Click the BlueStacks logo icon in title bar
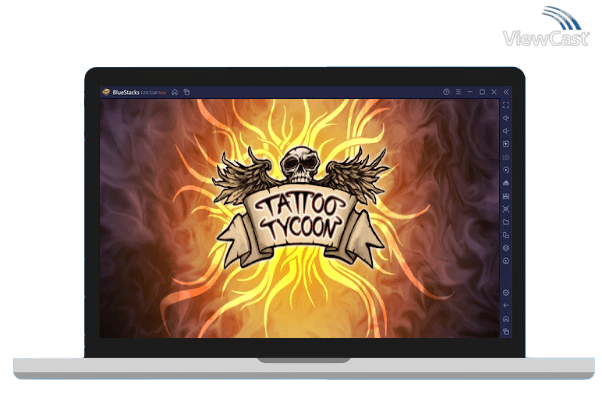 [x=106, y=92]
